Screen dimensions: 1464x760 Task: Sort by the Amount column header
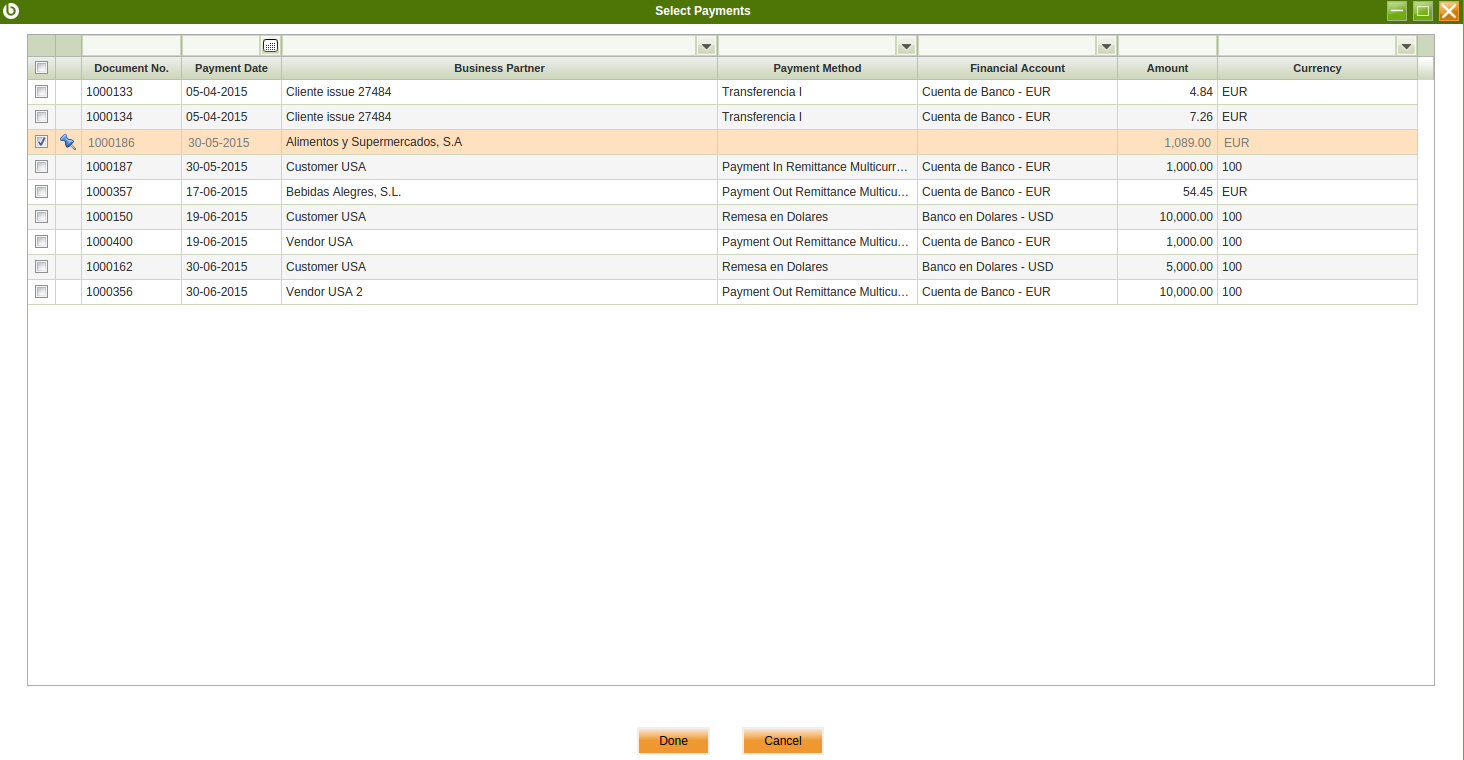click(1167, 68)
